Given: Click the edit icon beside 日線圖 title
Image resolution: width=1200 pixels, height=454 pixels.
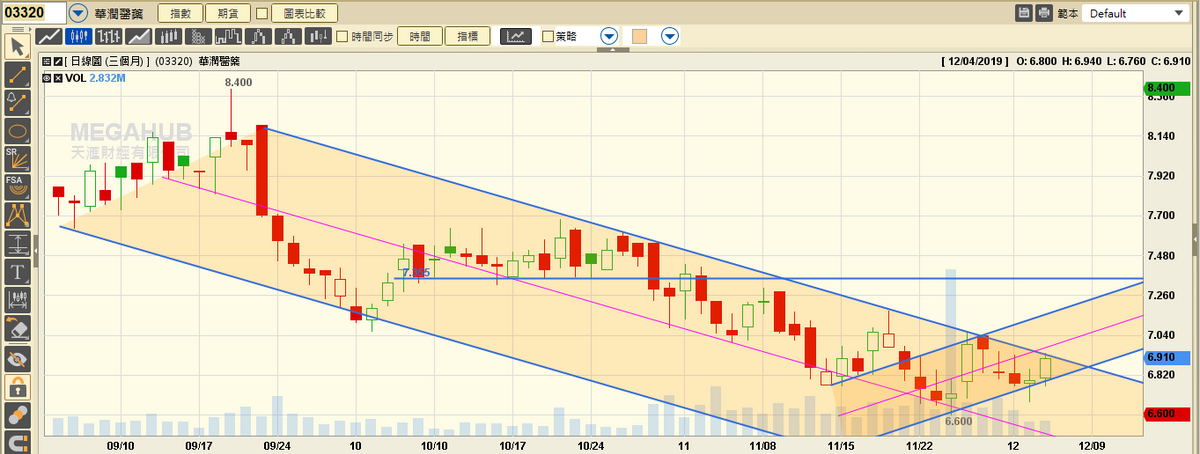Looking at the screenshot, I should pos(57,61).
